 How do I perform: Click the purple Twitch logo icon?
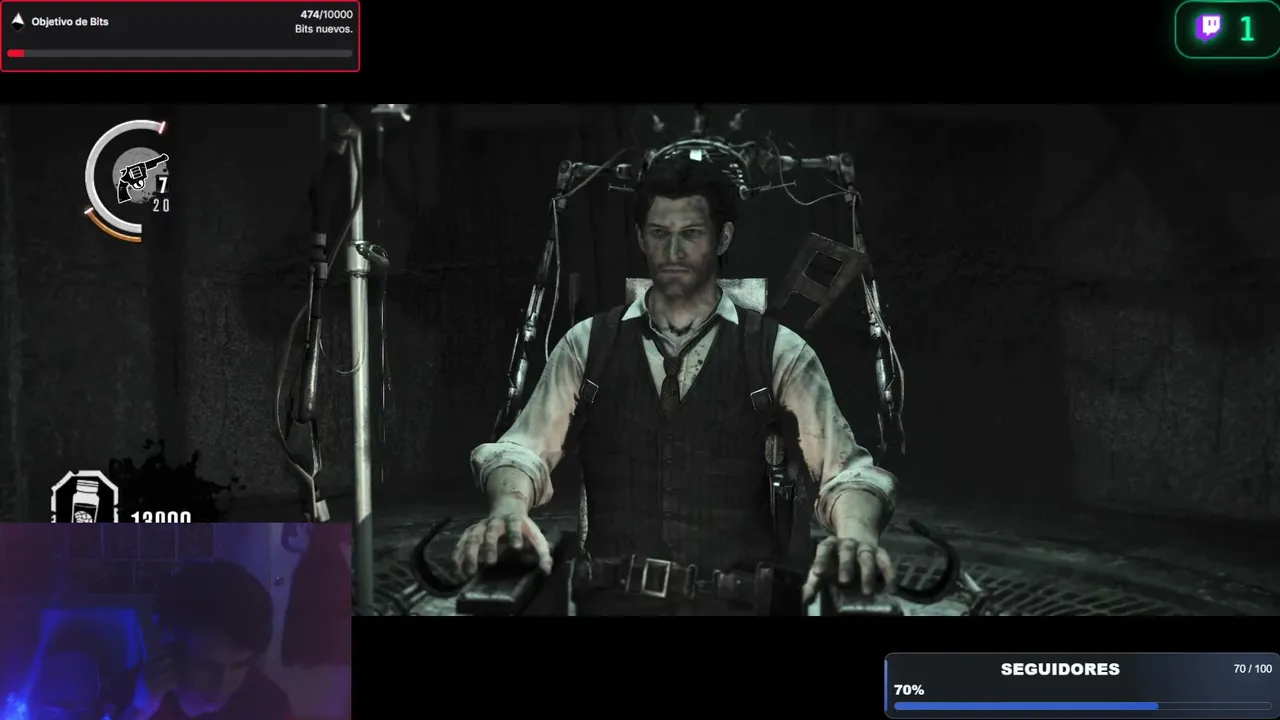click(x=1209, y=28)
